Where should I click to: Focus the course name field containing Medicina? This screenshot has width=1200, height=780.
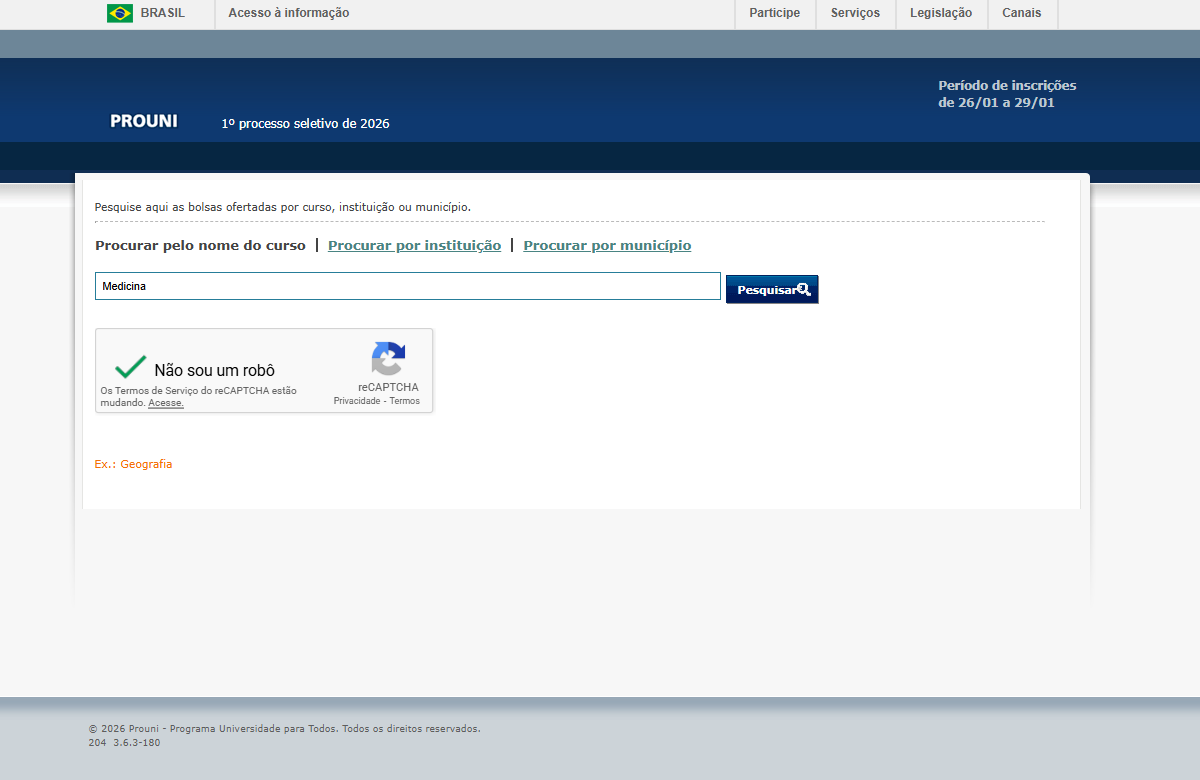tap(407, 287)
